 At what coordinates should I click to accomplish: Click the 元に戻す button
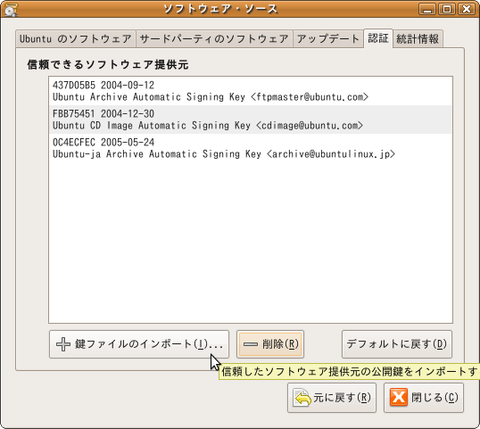[x=332, y=398]
